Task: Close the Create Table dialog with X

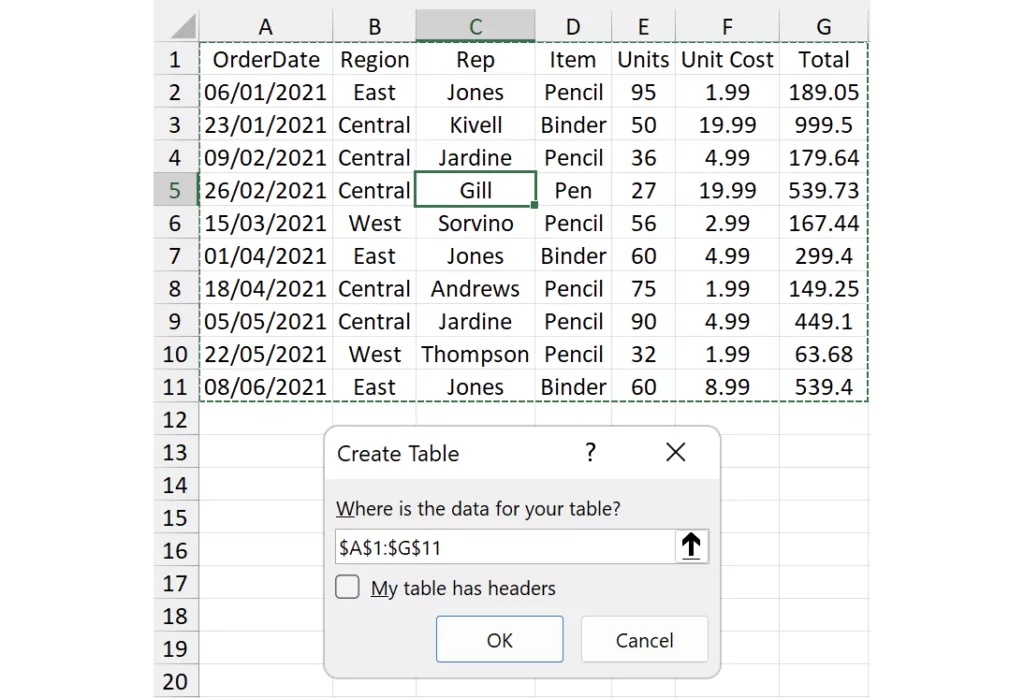Action: 676,453
